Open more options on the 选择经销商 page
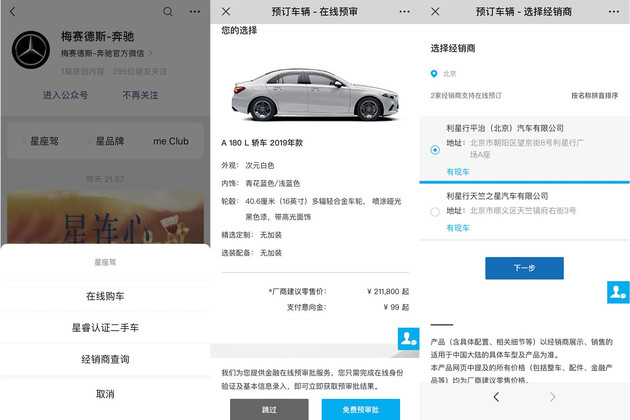This screenshot has height=420, width=630. (614, 12)
